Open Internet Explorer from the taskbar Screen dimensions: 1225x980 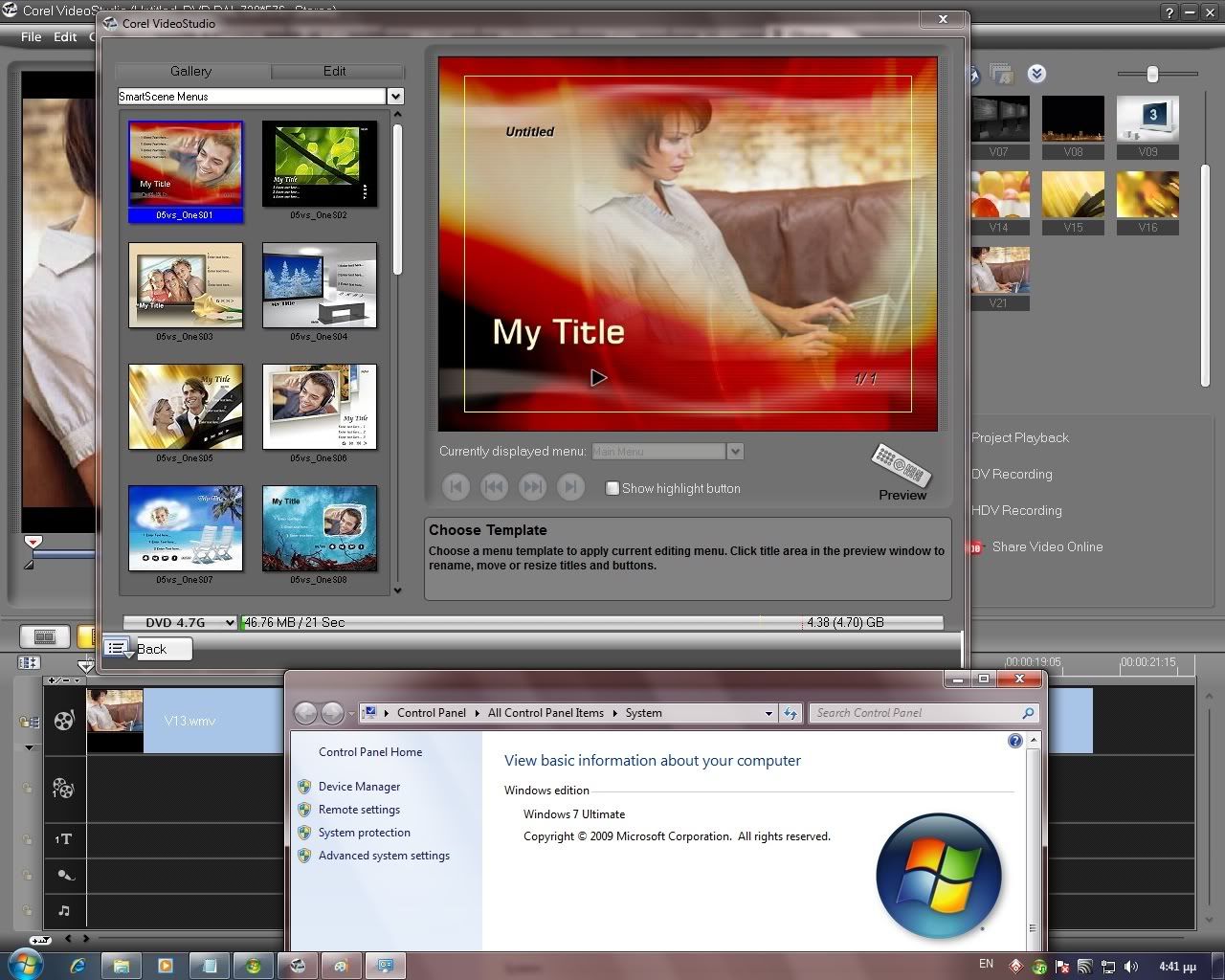tap(78, 966)
